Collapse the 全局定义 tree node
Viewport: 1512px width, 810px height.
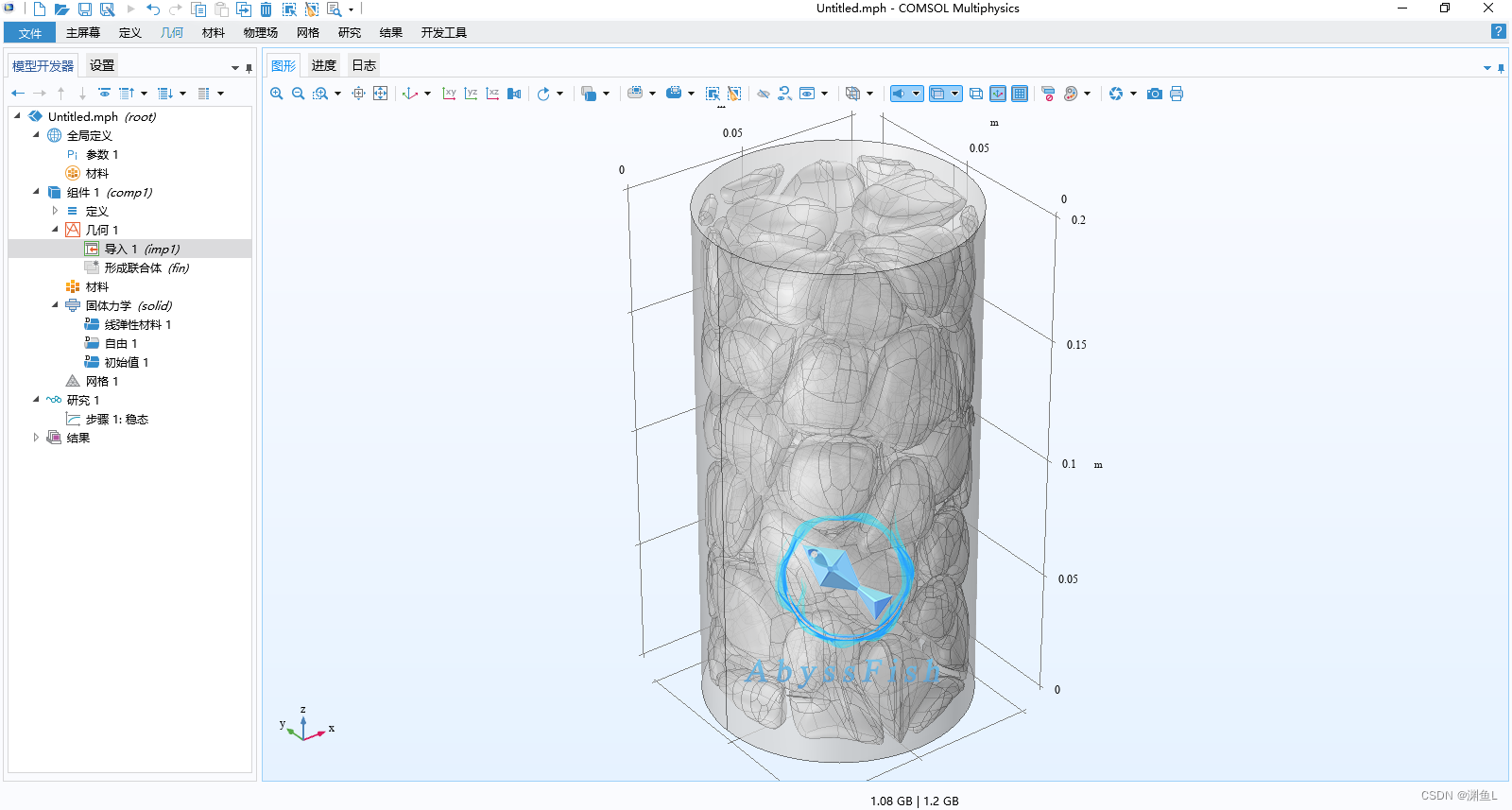pos(36,134)
